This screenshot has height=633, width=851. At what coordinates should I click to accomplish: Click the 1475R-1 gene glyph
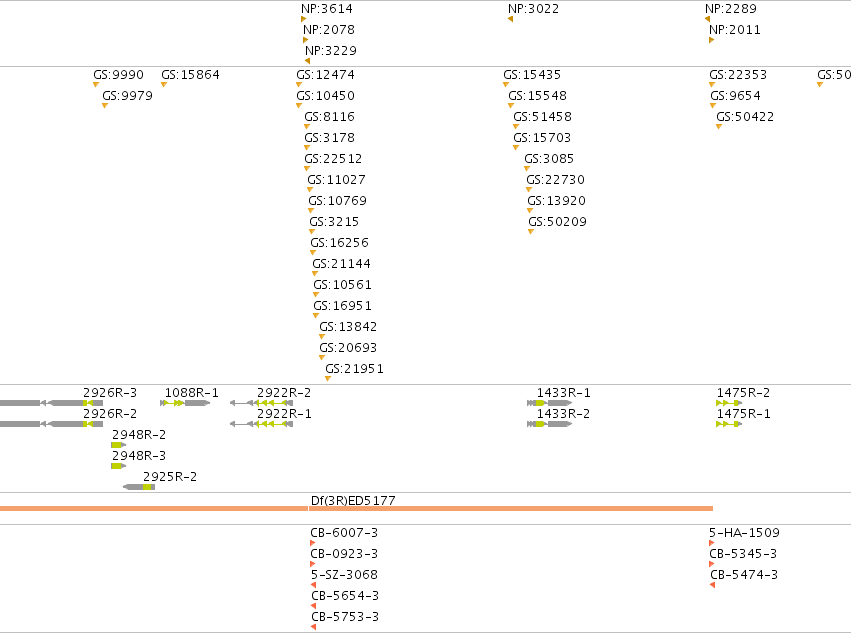pos(729,424)
